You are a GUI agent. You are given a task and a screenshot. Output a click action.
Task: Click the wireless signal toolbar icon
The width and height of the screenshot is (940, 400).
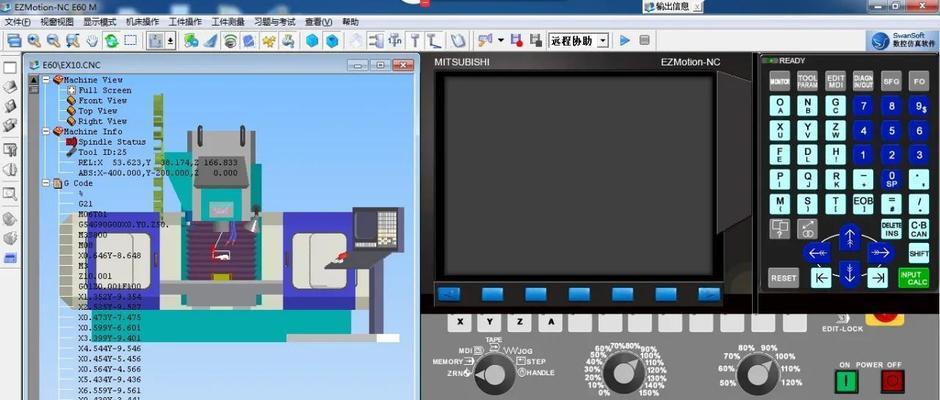230,41
